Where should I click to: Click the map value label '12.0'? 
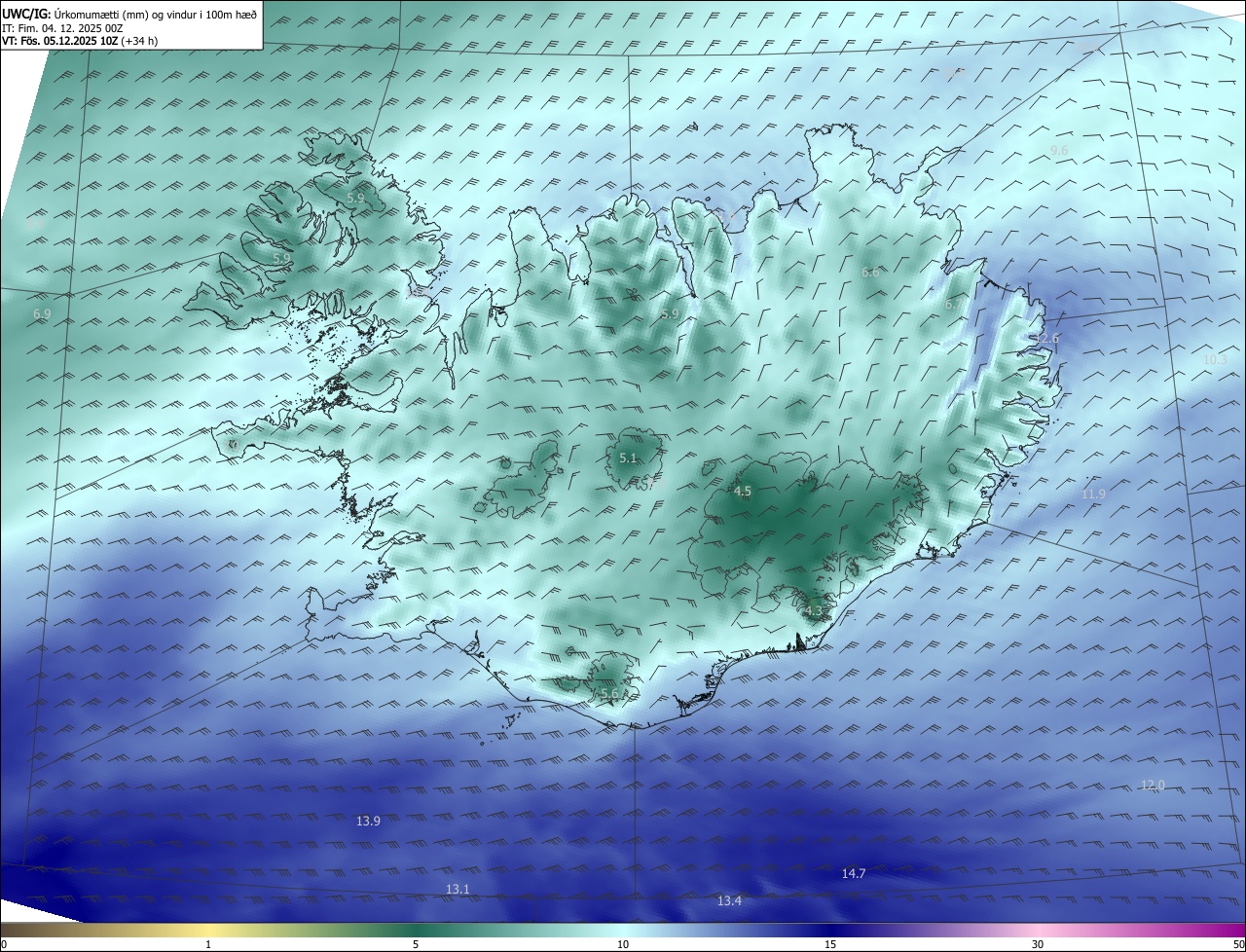click(1153, 786)
